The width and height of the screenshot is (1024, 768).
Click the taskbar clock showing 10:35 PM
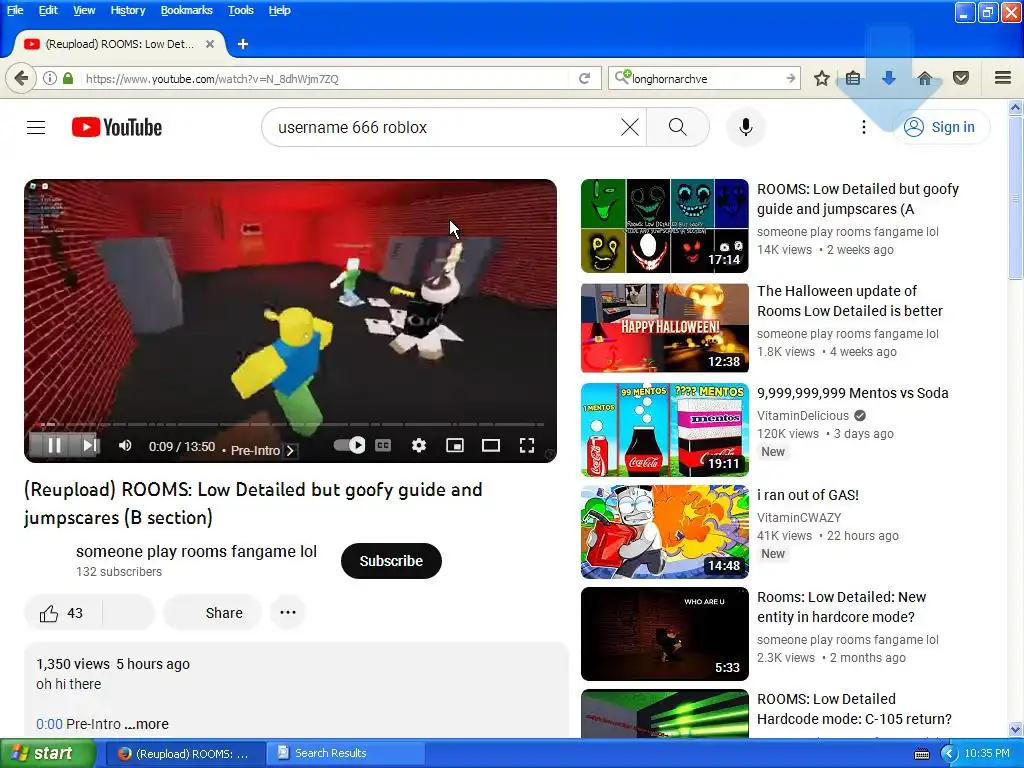click(x=987, y=754)
